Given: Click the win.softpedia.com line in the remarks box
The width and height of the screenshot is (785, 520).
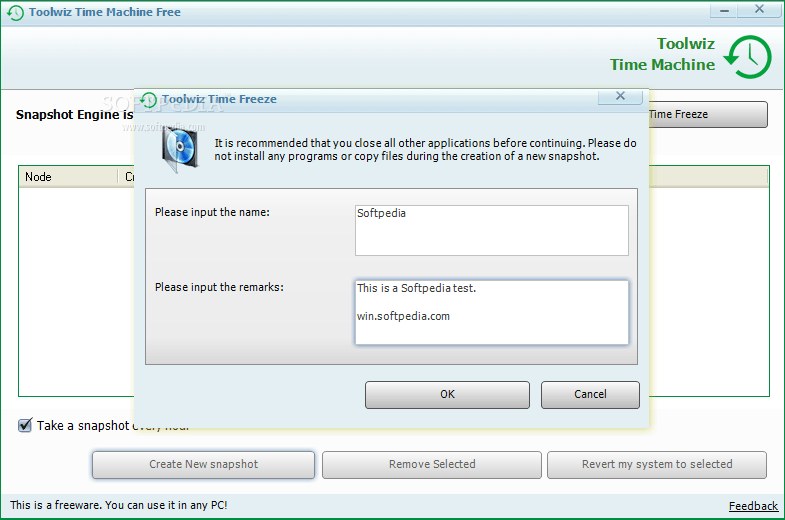Looking at the screenshot, I should 403,316.
